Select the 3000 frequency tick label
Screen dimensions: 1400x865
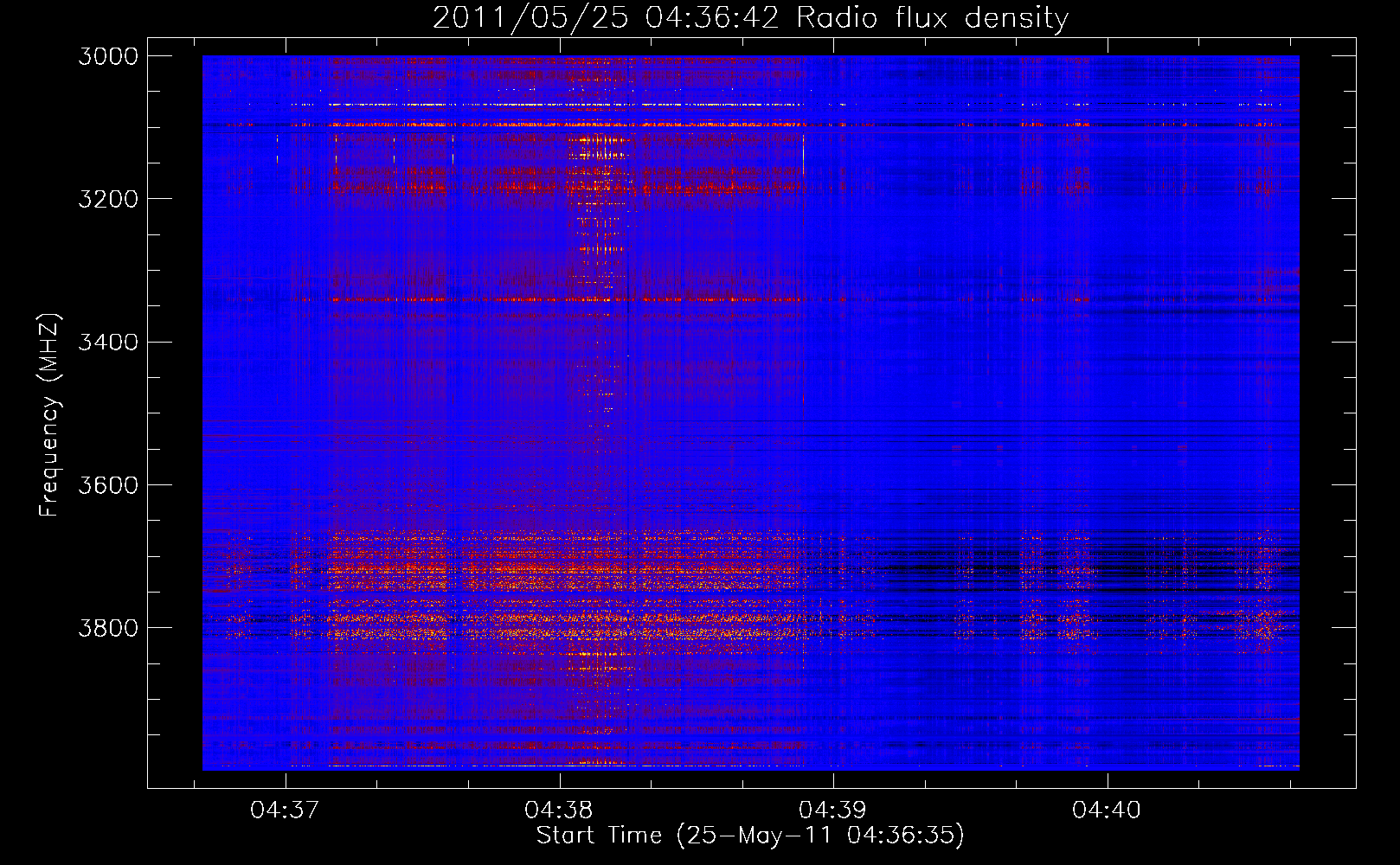[x=108, y=56]
